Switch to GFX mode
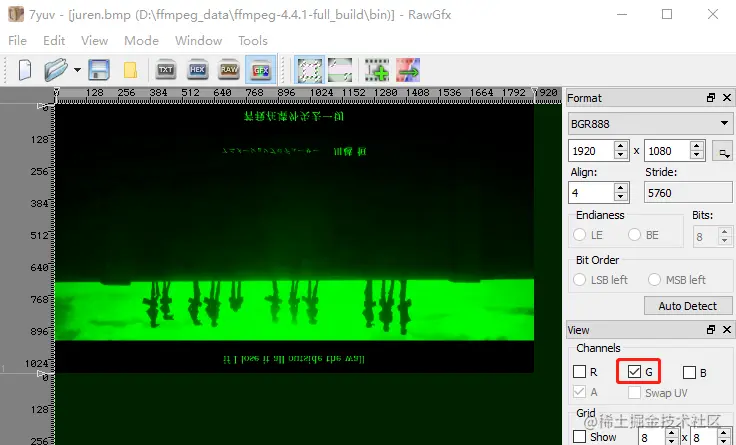The height and width of the screenshot is (445, 736). pos(261,70)
